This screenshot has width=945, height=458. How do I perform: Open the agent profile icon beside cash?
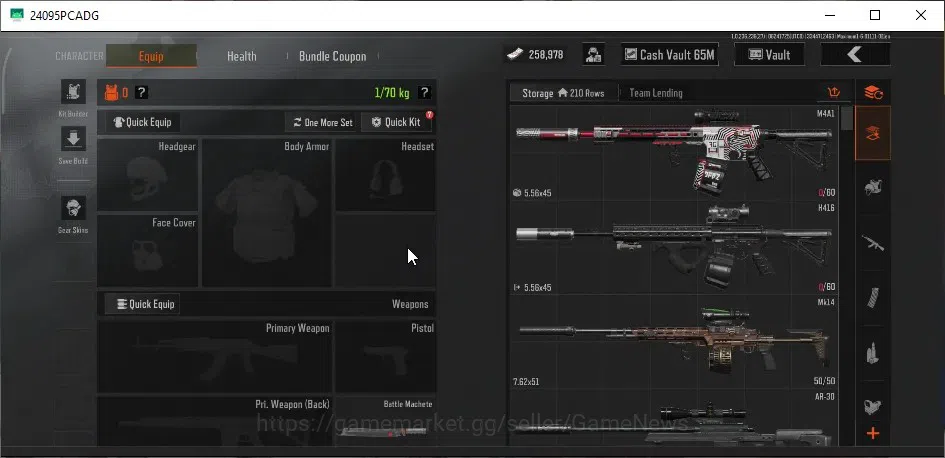point(594,54)
